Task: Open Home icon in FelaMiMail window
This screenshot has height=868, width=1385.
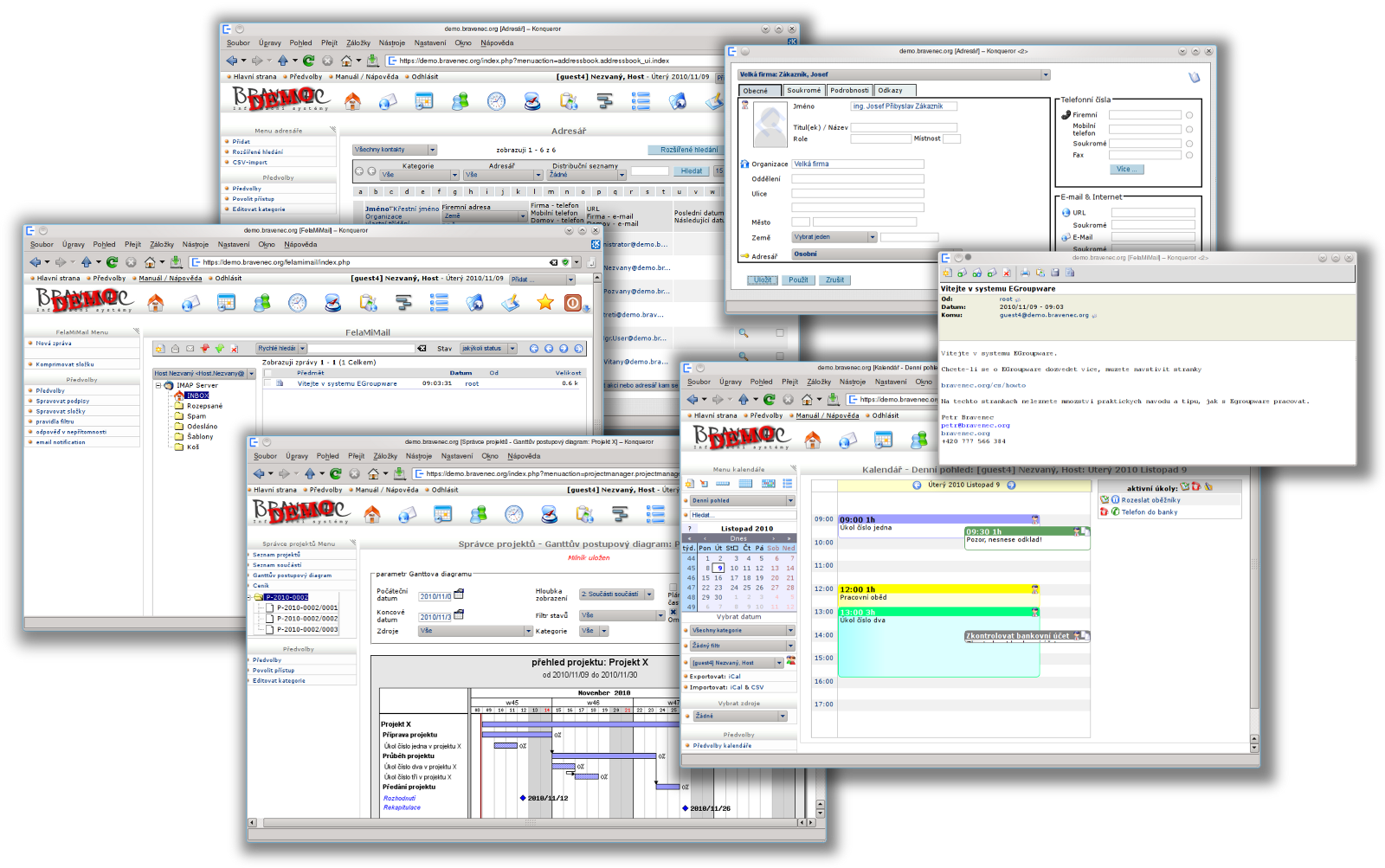Action: 156,302
